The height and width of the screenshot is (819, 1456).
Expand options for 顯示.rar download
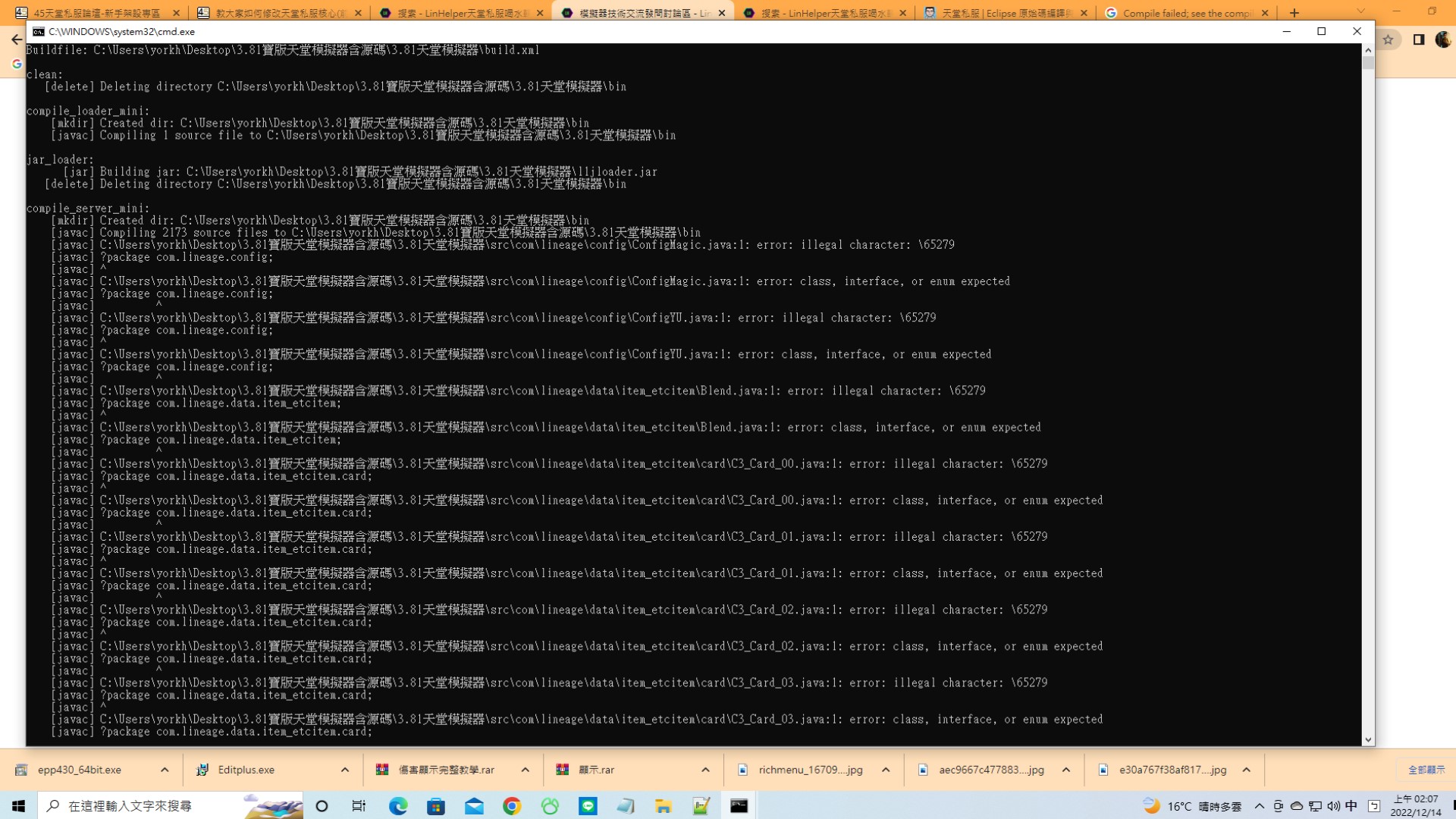point(705,770)
